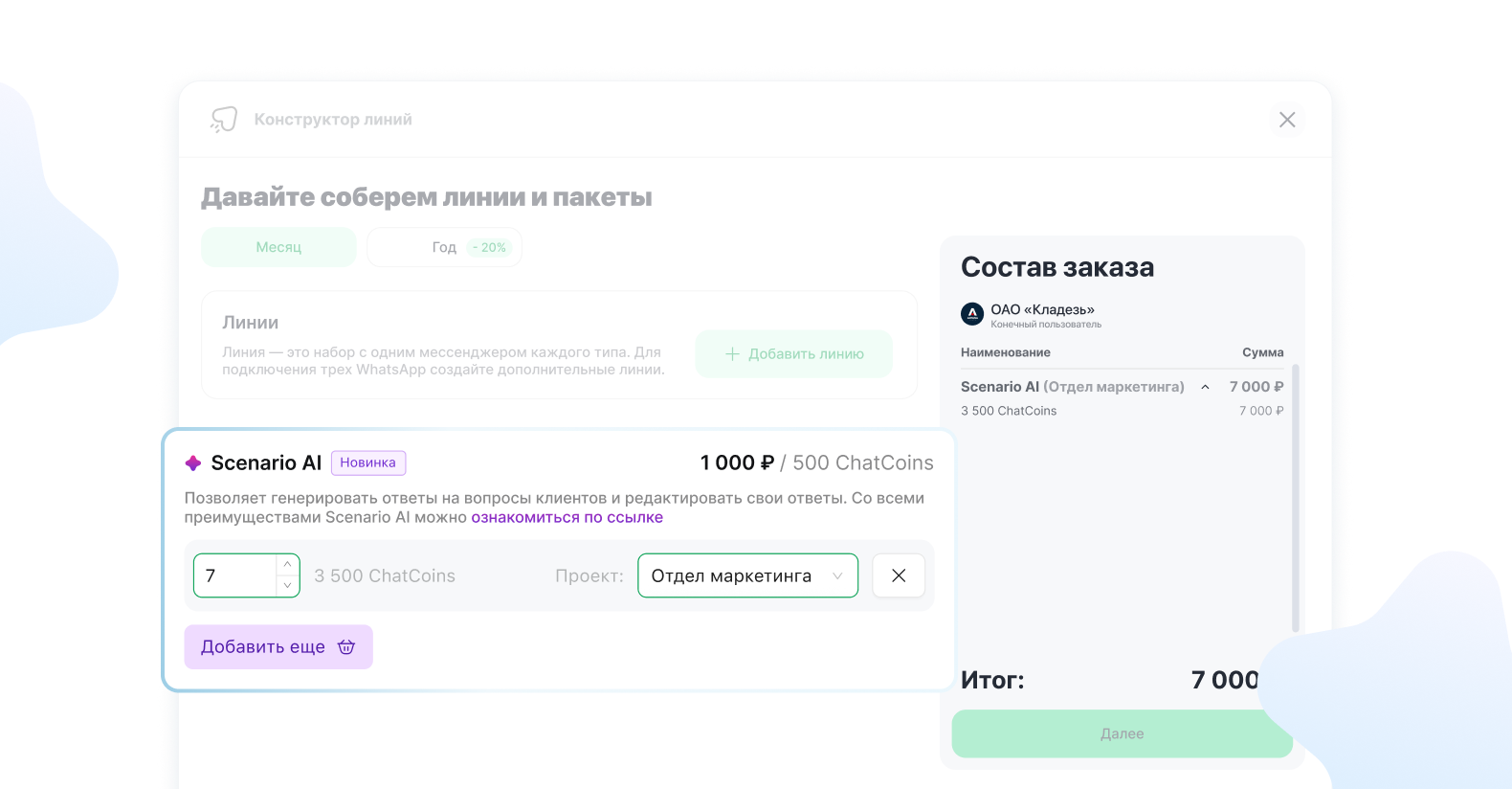1512x789 pixels.
Task: Decrease package quantity with down arrow
Action: coord(287,586)
